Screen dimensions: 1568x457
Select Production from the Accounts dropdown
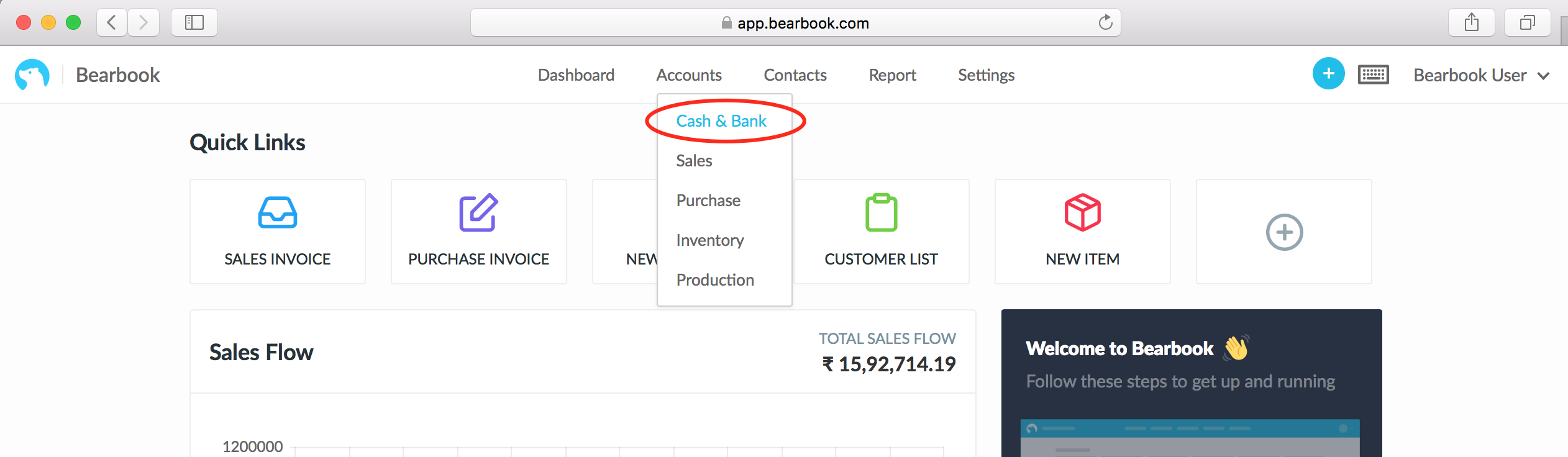pos(715,280)
